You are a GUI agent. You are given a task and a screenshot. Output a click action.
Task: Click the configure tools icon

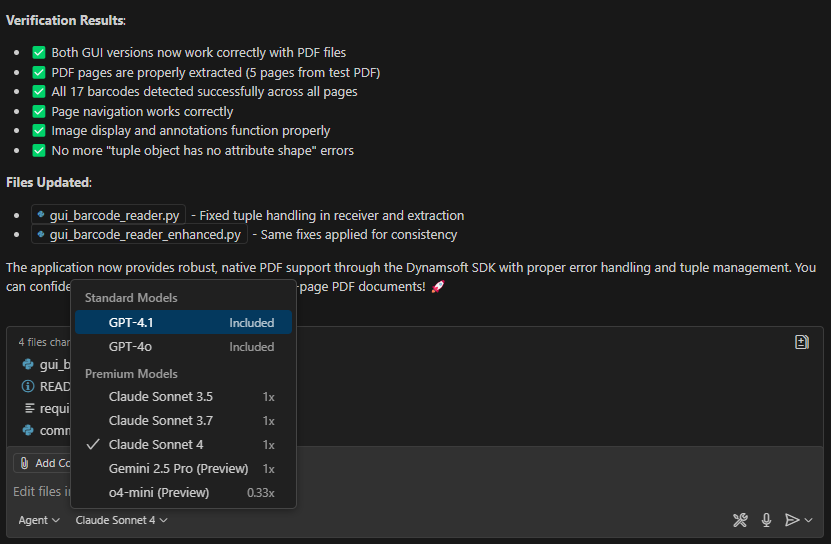point(740,520)
